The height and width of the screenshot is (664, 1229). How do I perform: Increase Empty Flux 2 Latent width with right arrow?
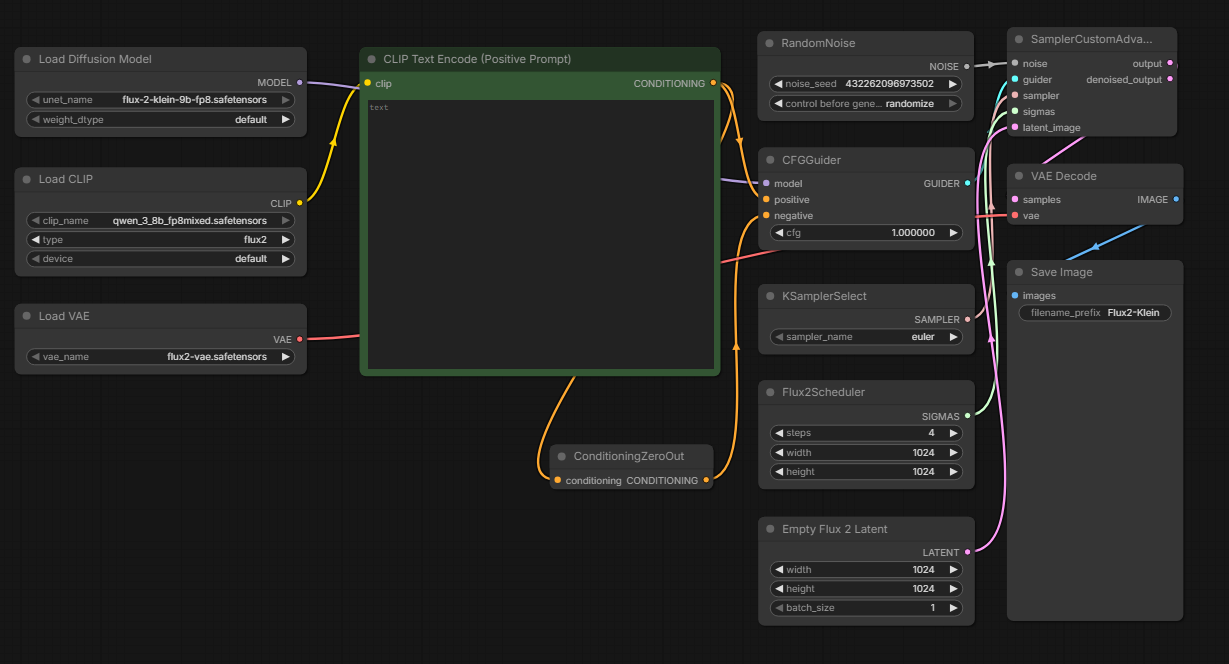(953, 570)
